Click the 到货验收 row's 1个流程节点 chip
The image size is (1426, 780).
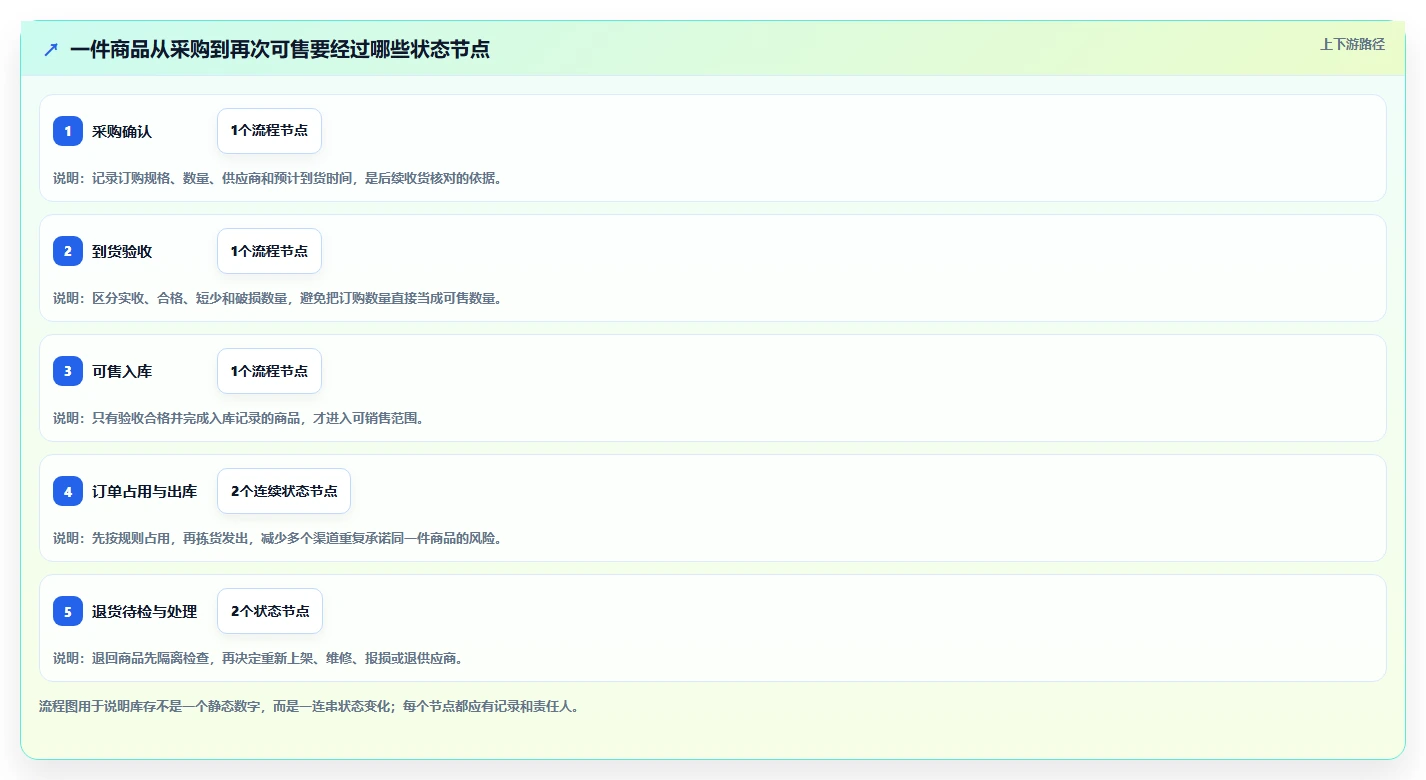pyautogui.click(x=269, y=251)
